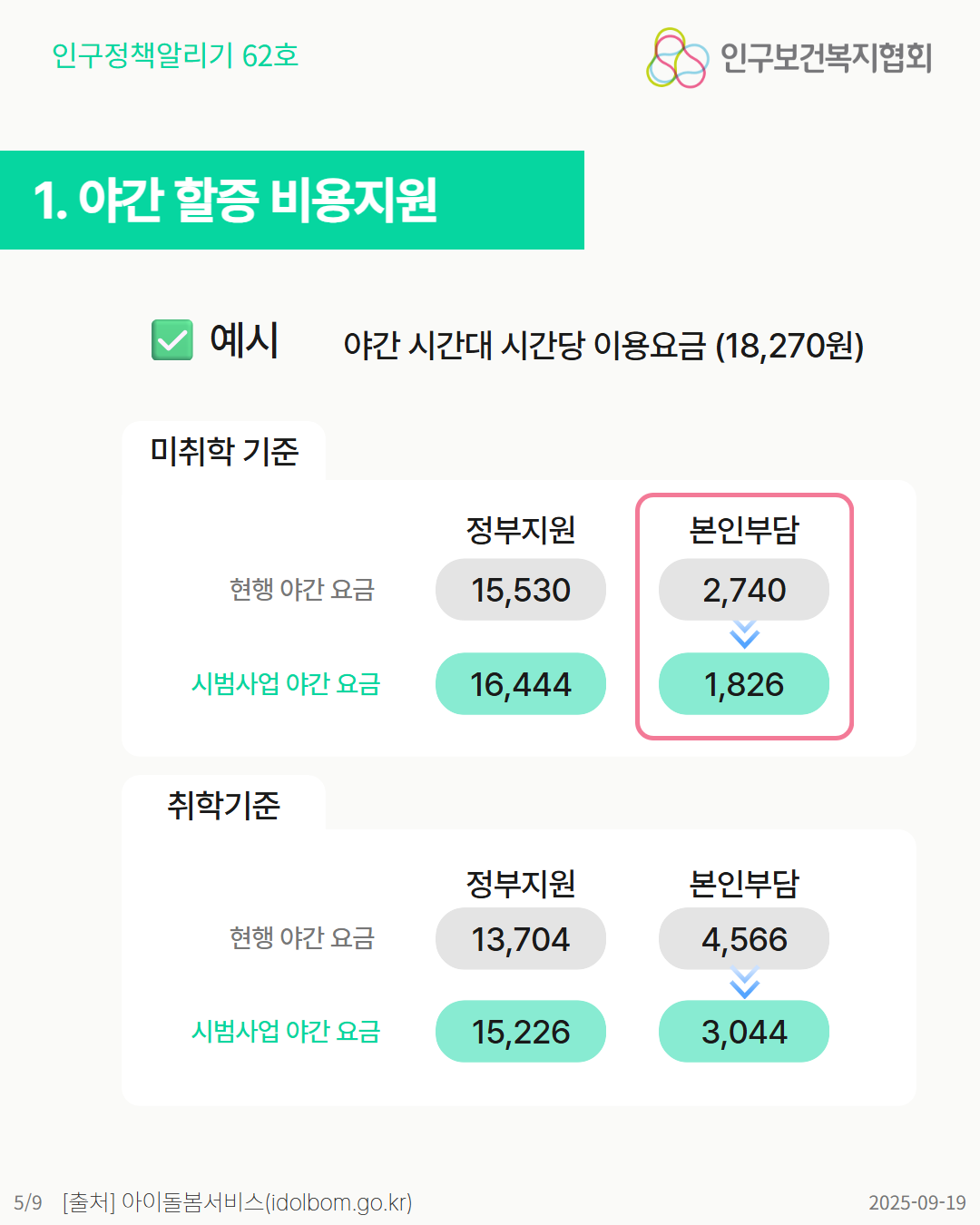980x1225 pixels.
Task: Click the 1. 야간 할증 비용지원 title banner
Action: pos(291,200)
